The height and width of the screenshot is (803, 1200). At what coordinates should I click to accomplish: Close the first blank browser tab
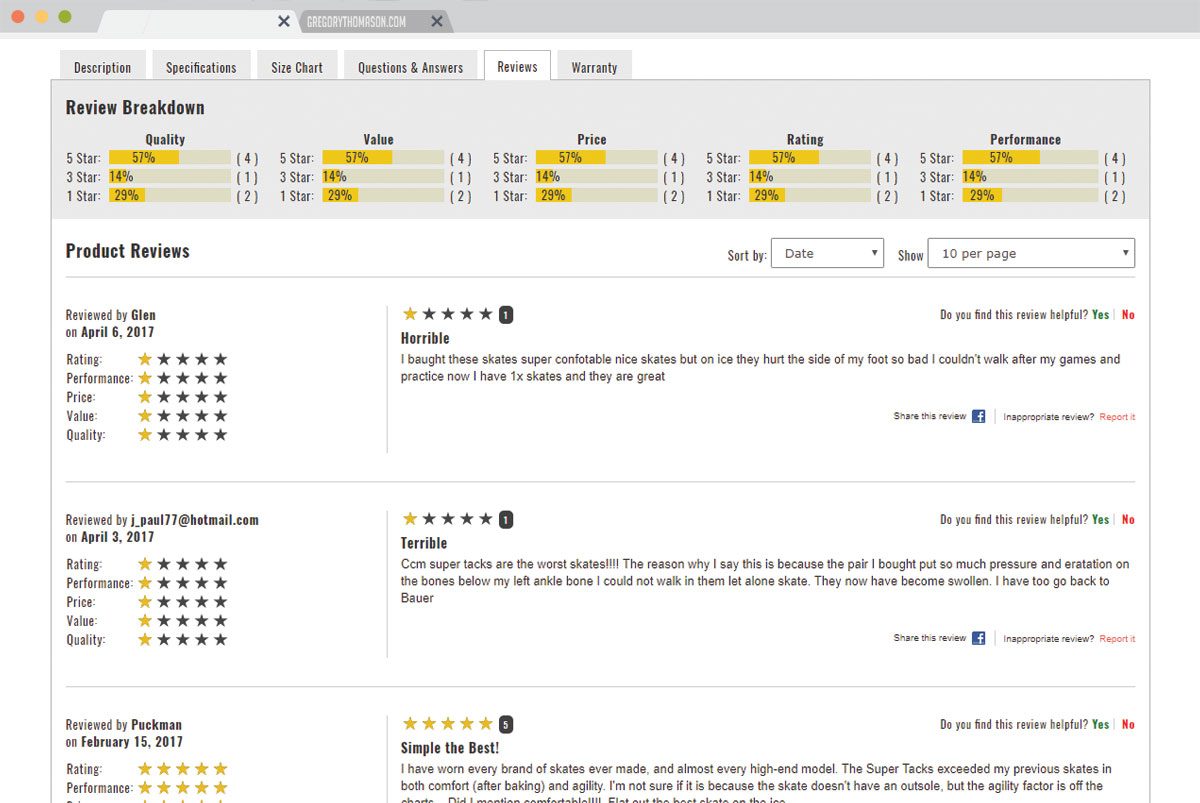tap(284, 21)
